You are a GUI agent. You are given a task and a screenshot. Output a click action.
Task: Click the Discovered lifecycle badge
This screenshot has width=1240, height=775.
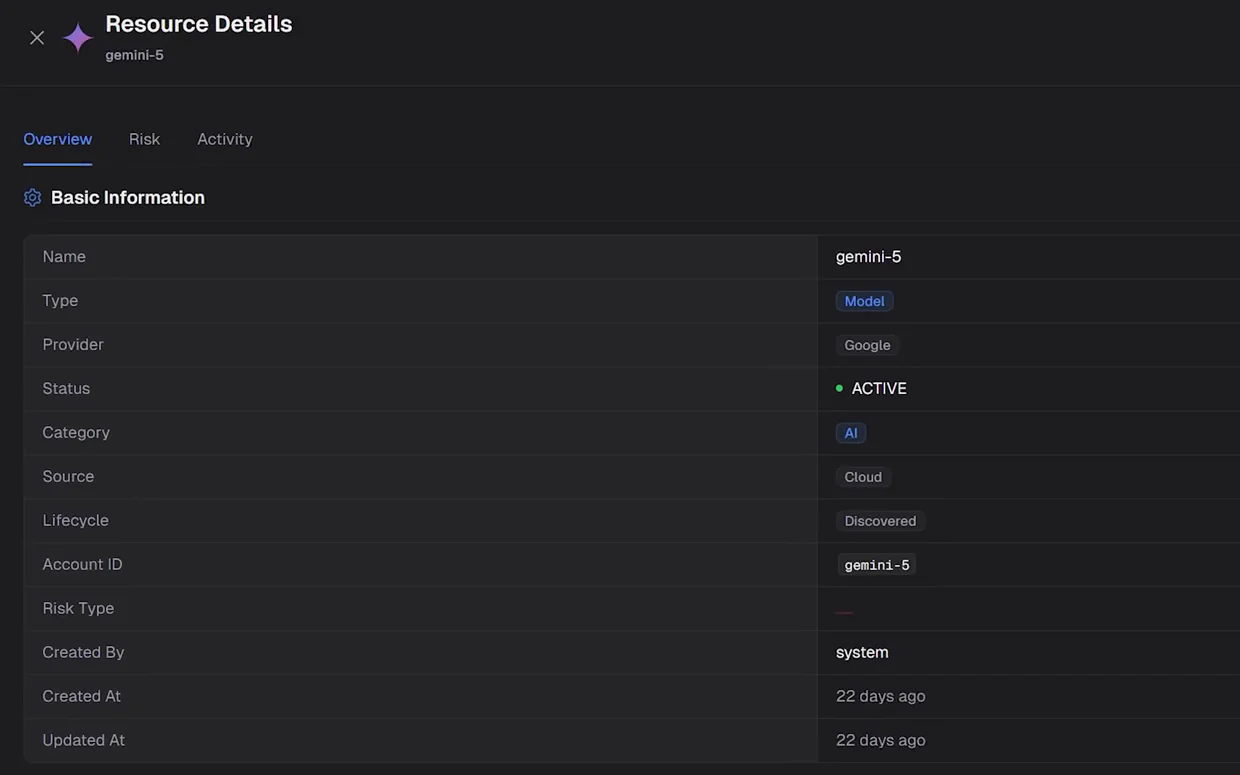(880, 521)
